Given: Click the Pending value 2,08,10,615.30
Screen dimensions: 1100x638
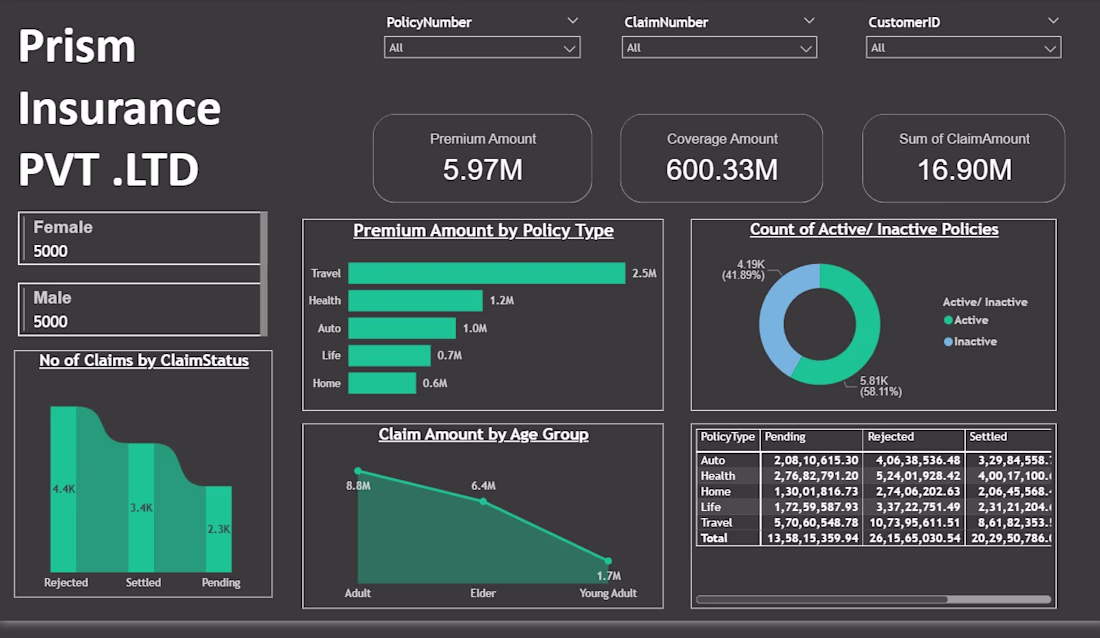Looking at the screenshot, I should [x=816, y=460].
